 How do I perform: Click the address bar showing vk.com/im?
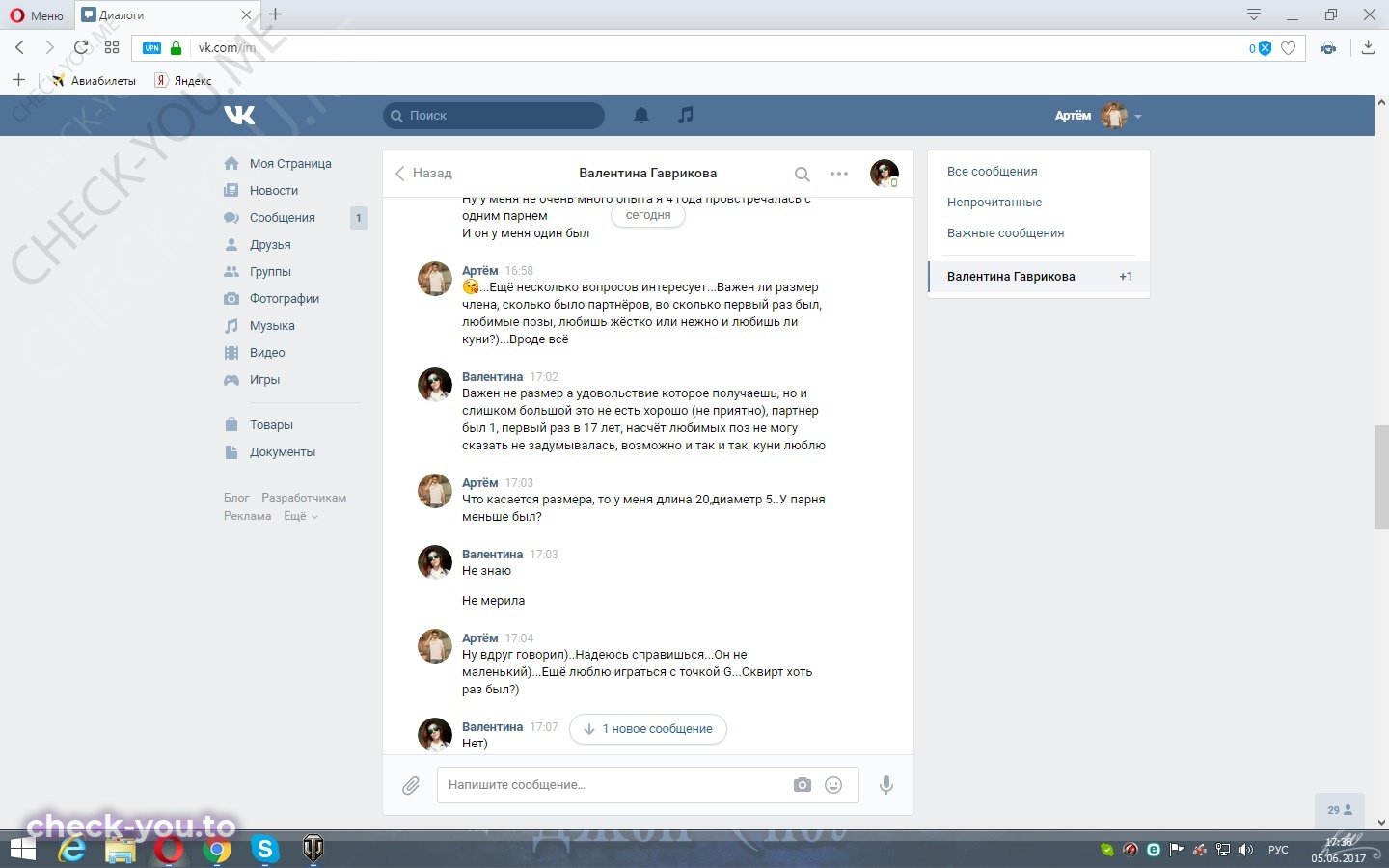tap(719, 48)
